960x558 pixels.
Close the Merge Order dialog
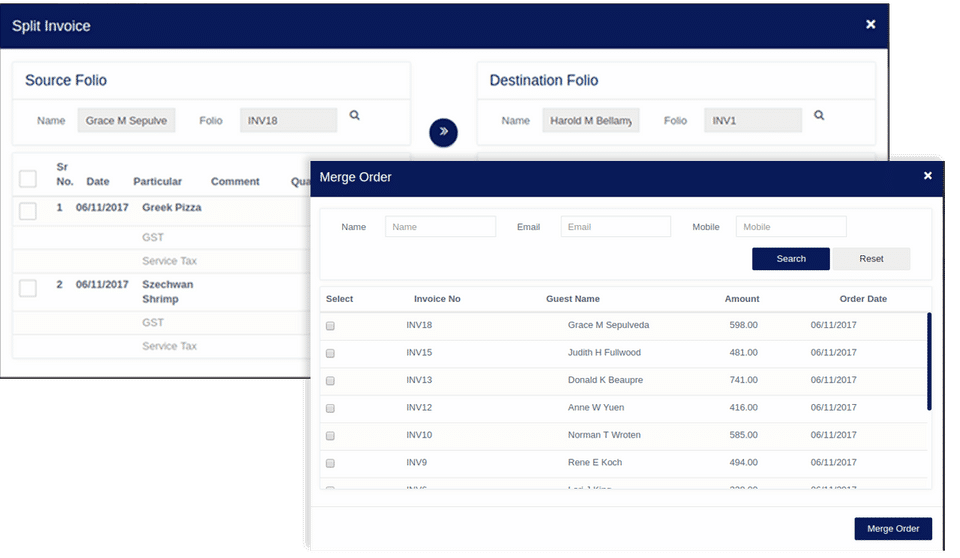click(x=928, y=176)
